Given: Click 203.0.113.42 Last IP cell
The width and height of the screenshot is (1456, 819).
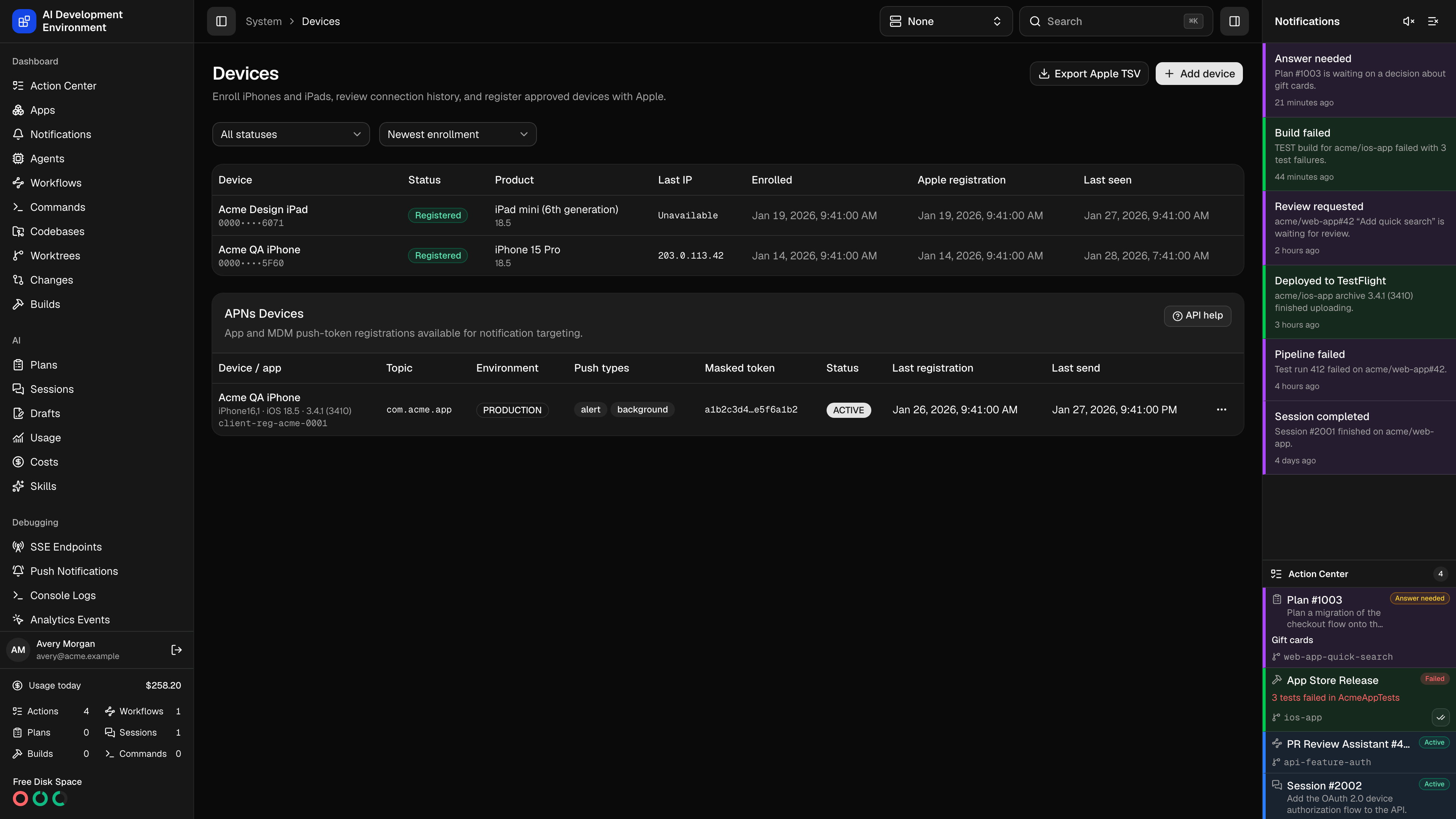Looking at the screenshot, I should click(691, 256).
